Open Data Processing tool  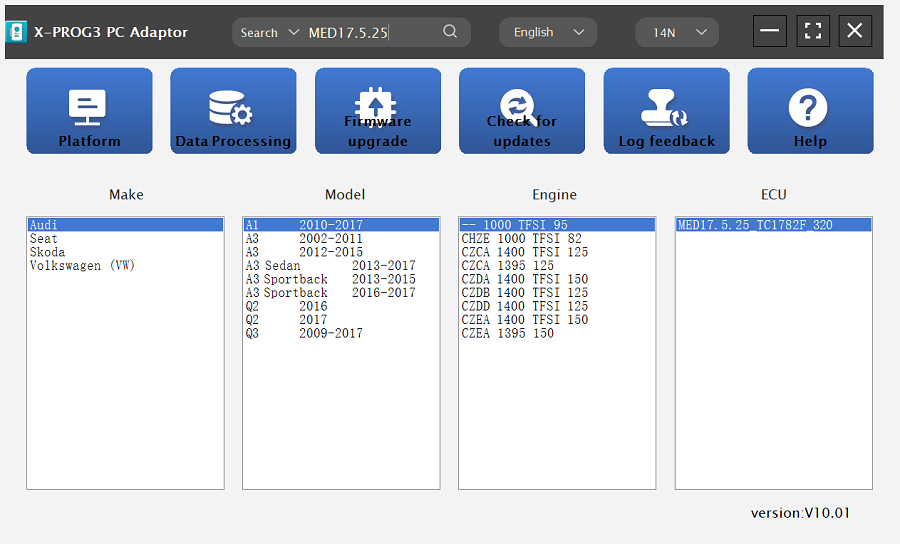pyautogui.click(x=233, y=111)
